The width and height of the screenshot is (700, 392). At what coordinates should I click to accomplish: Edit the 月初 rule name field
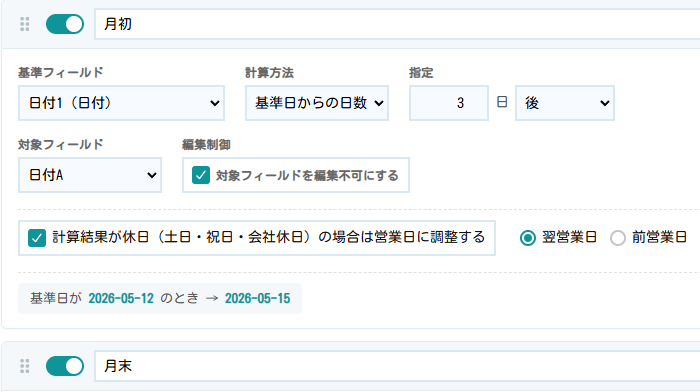[397, 24]
